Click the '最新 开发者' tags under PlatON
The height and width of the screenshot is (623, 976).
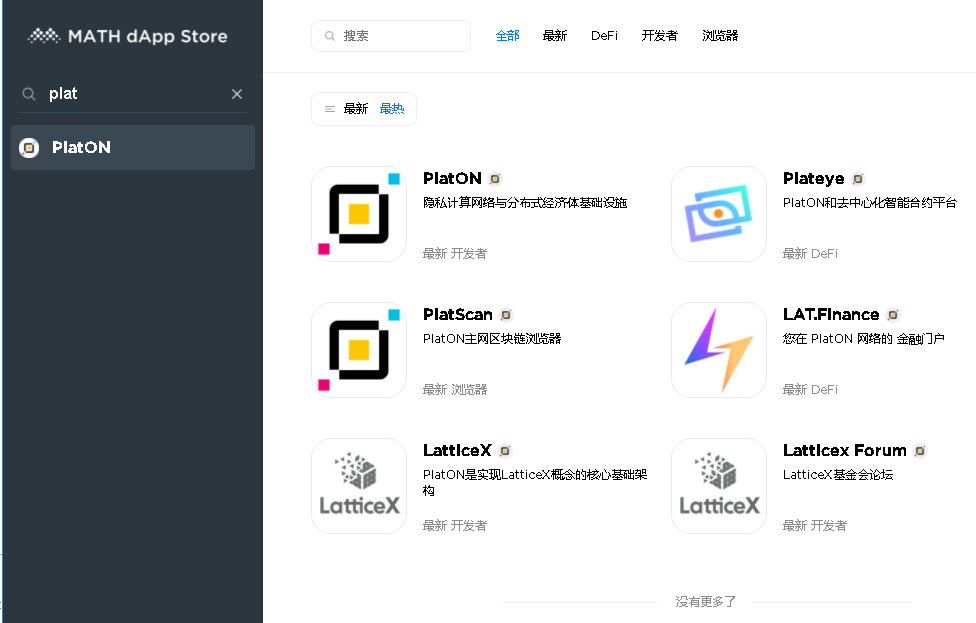pyautogui.click(x=455, y=254)
